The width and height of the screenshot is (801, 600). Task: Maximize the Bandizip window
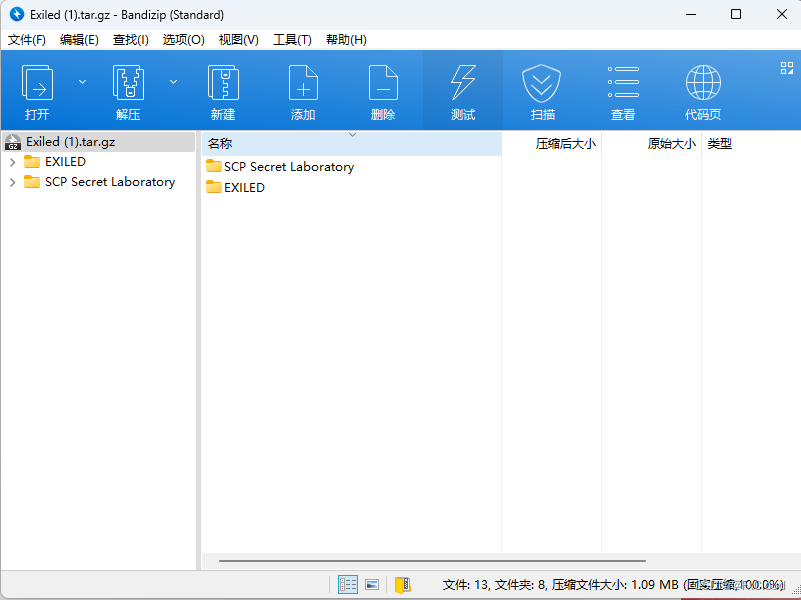coord(736,14)
